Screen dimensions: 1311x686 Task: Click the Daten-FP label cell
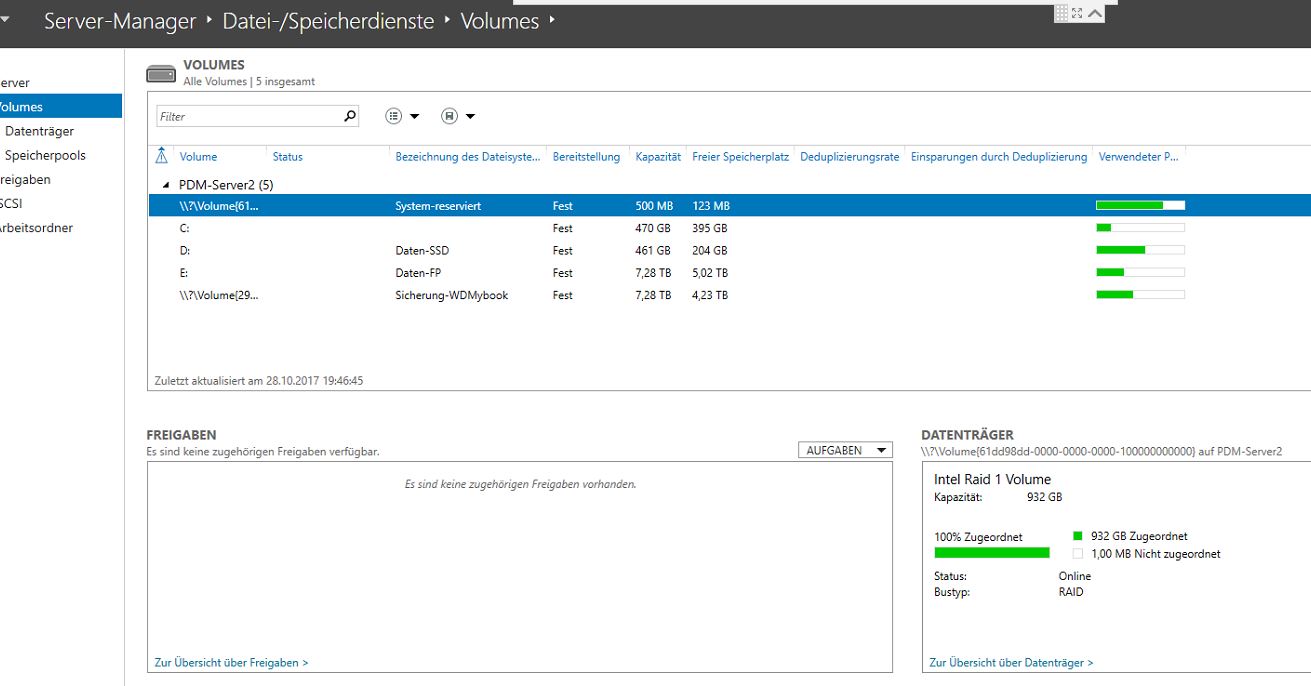click(x=418, y=272)
